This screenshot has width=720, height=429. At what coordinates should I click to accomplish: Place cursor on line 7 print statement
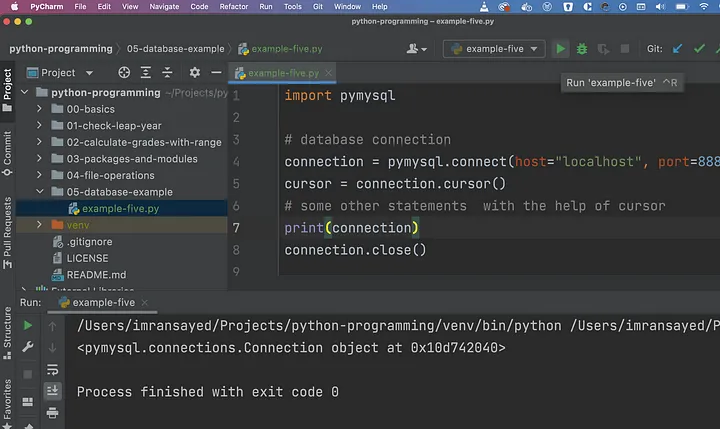(x=351, y=228)
